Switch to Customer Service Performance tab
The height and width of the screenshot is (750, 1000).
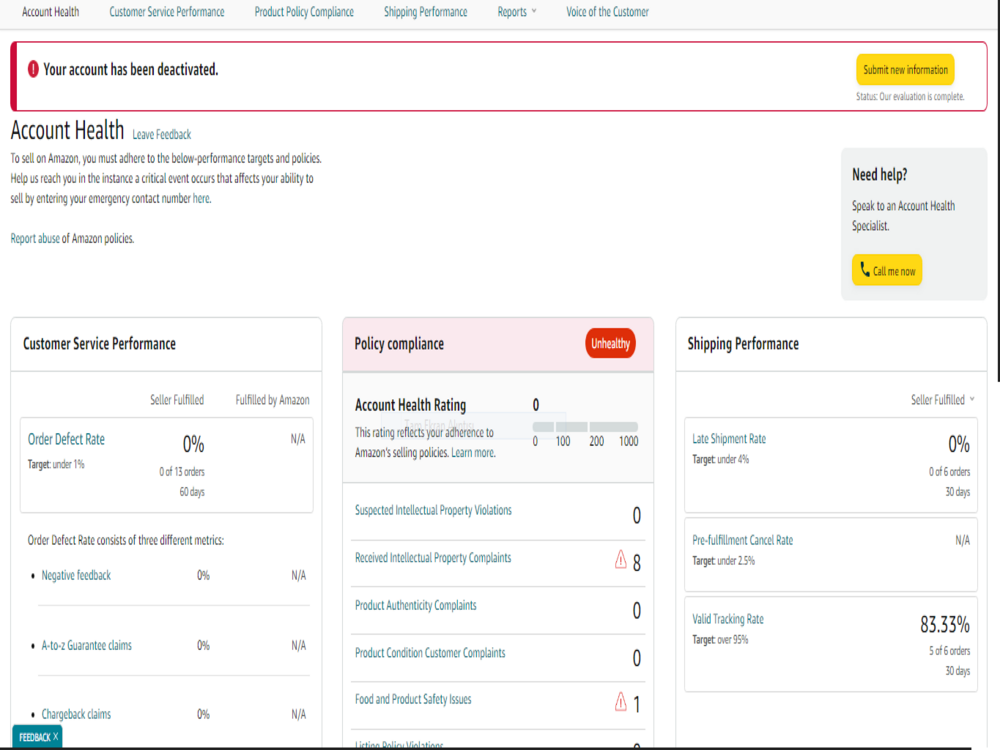166,11
